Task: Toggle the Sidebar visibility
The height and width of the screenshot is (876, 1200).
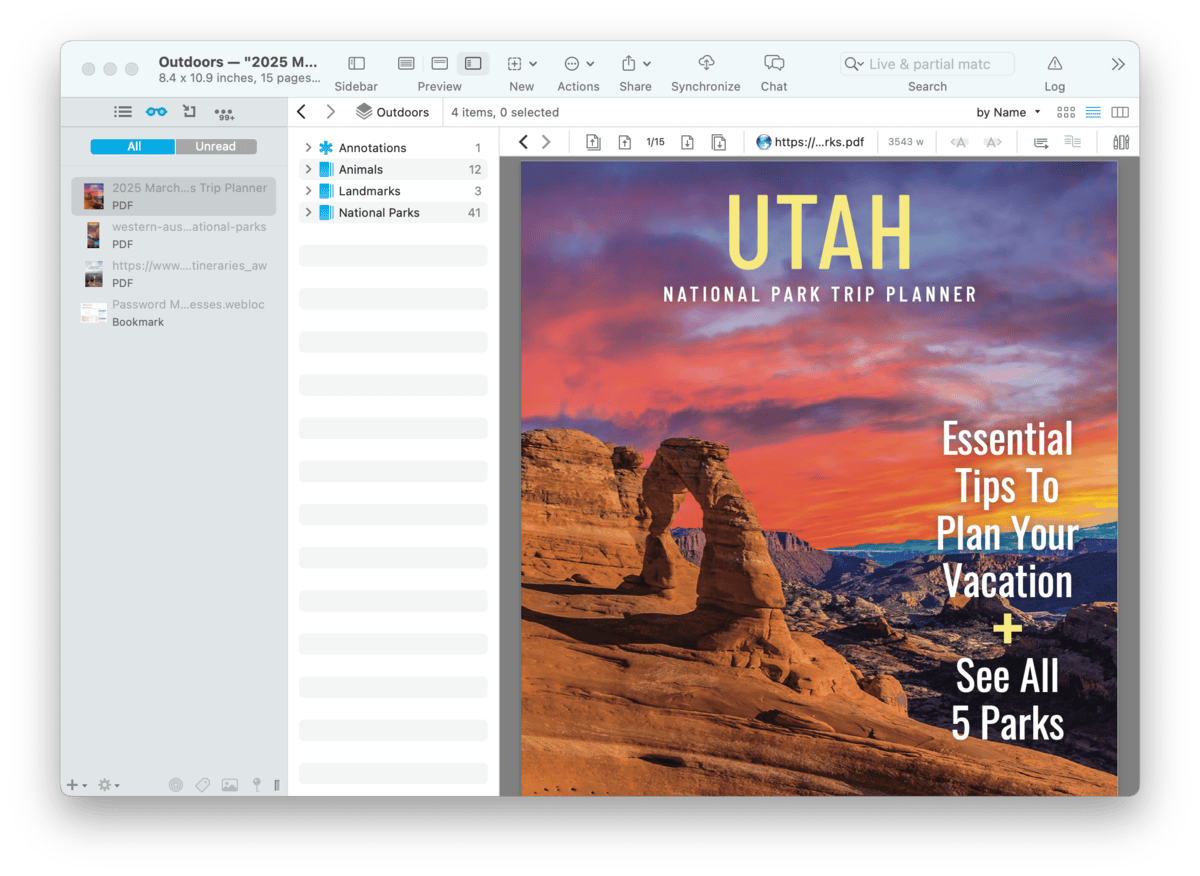Action: click(x=356, y=64)
